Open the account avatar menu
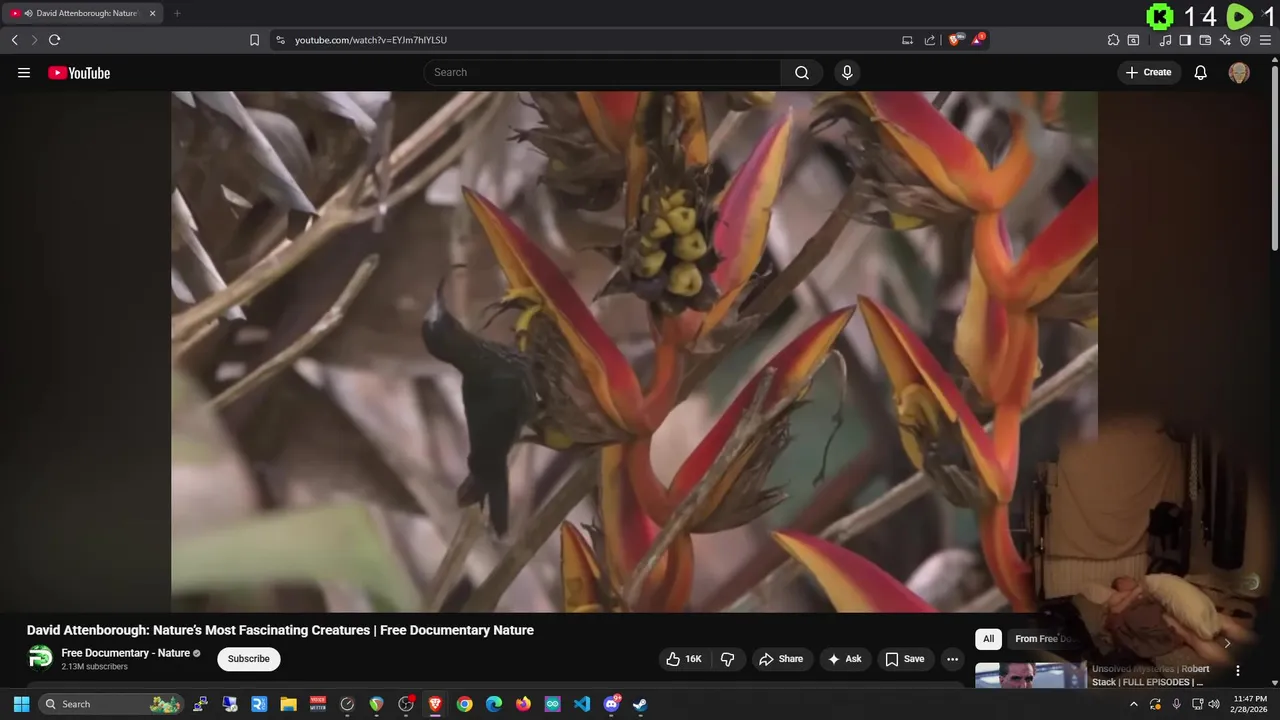Viewport: 1280px width, 720px height. pyautogui.click(x=1239, y=72)
